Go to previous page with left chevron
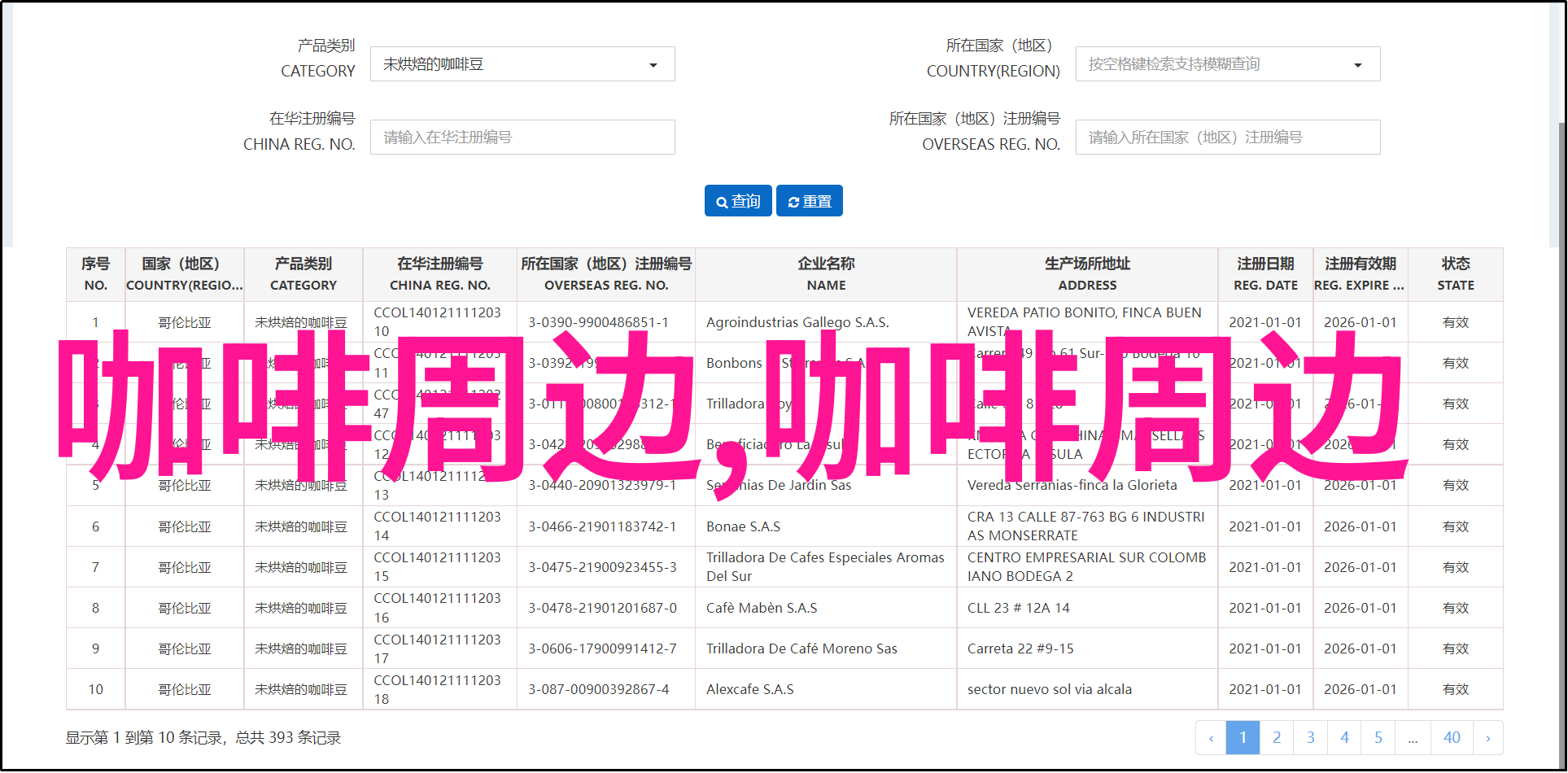The height and width of the screenshot is (773, 1568). (x=1211, y=738)
